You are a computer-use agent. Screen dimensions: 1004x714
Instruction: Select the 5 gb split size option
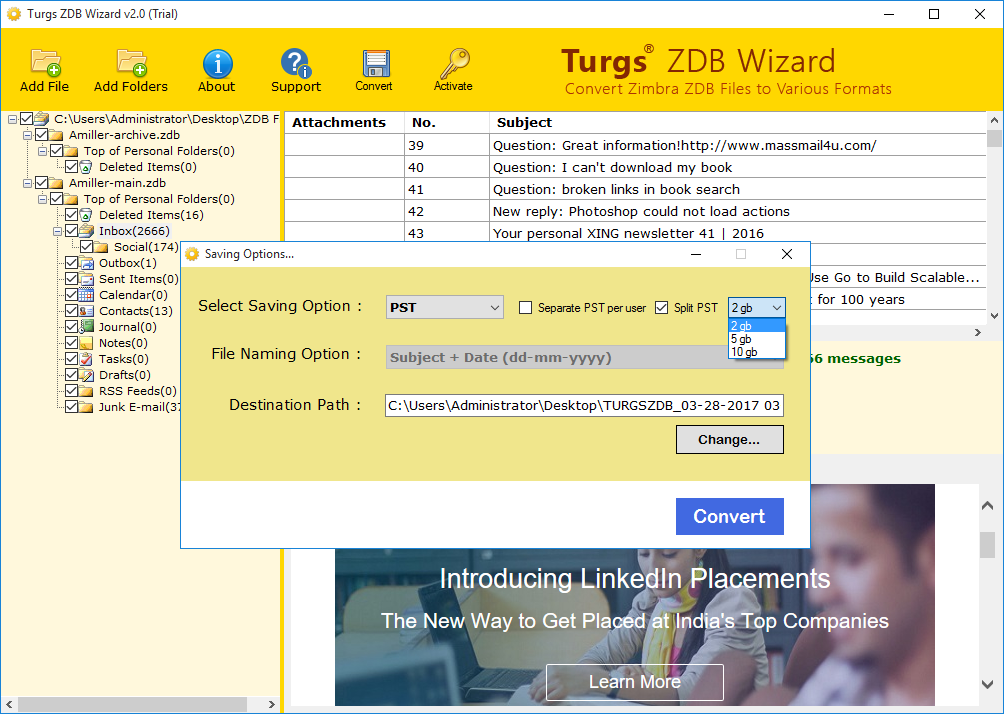[x=757, y=339]
